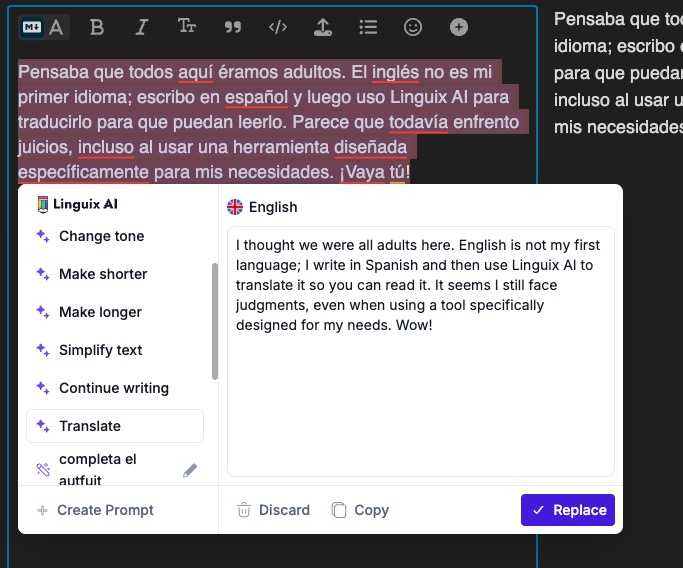Click the underlined word "inglés" in the editor
Viewport: 683px width, 568px height.
[x=396, y=72]
